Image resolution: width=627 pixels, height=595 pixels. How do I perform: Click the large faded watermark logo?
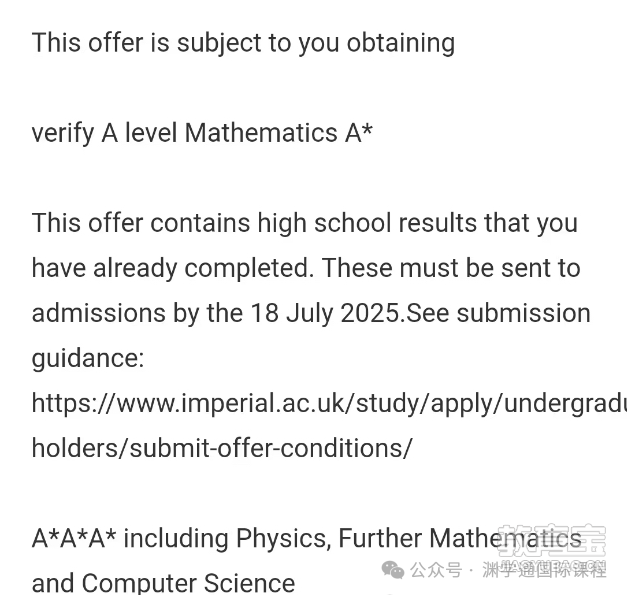click(551, 541)
